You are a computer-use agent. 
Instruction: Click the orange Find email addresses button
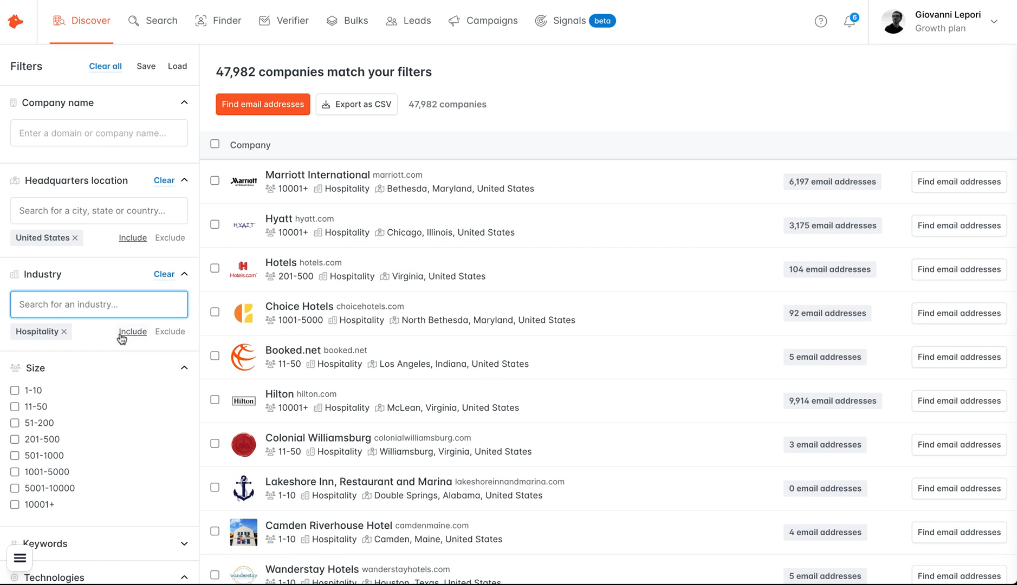tap(263, 104)
